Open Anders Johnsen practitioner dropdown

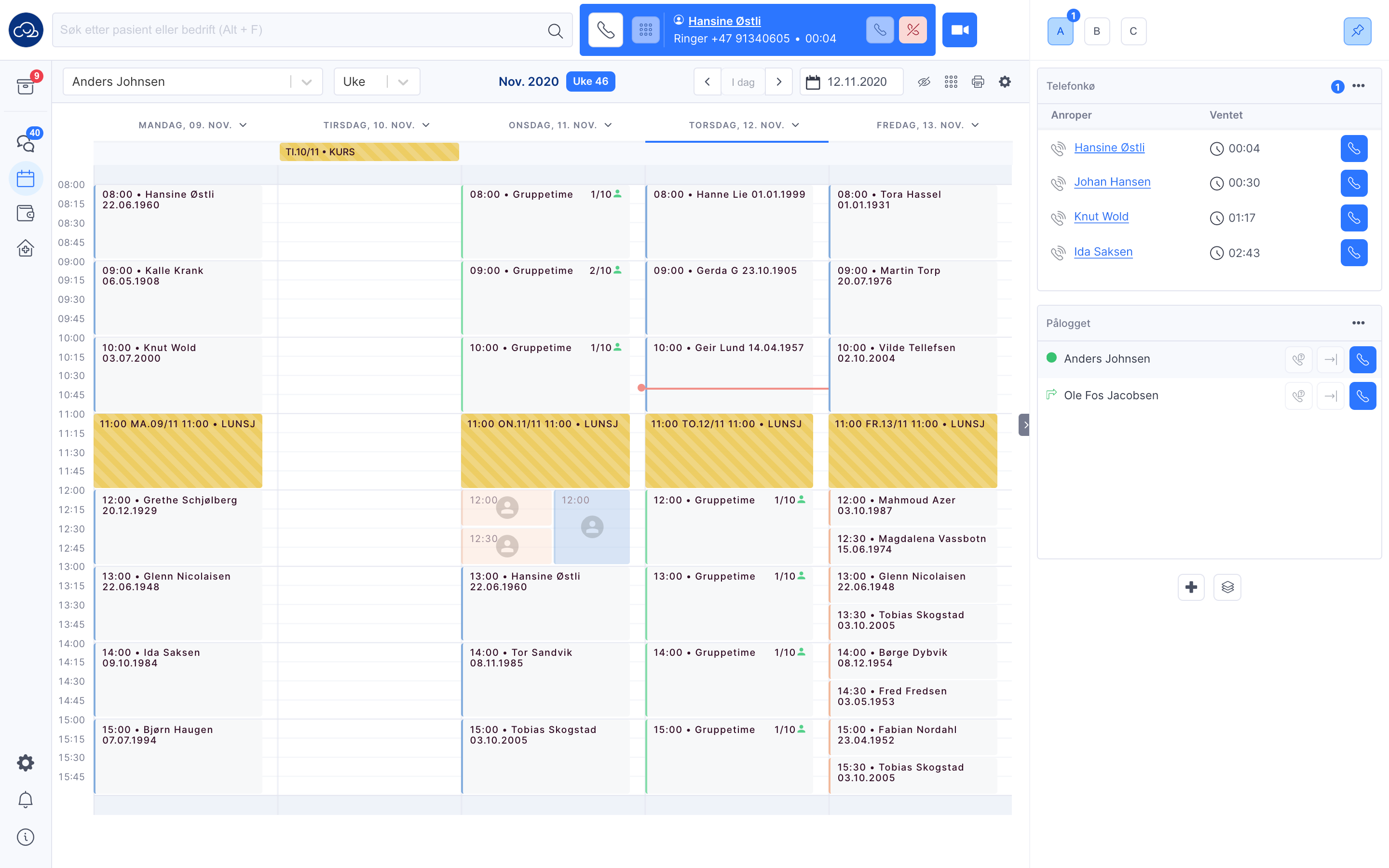(193, 81)
